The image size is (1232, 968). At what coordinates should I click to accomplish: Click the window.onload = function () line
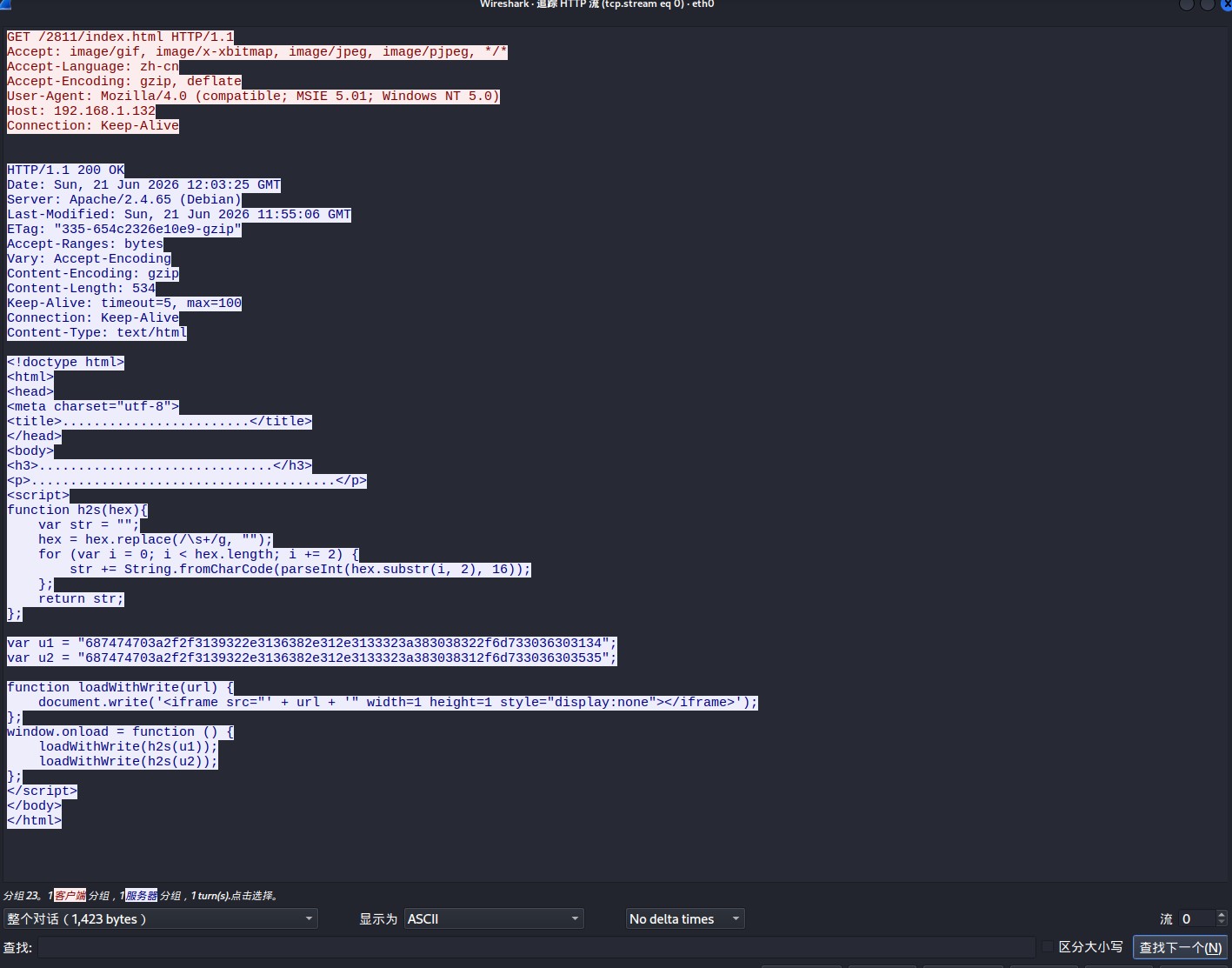120,731
